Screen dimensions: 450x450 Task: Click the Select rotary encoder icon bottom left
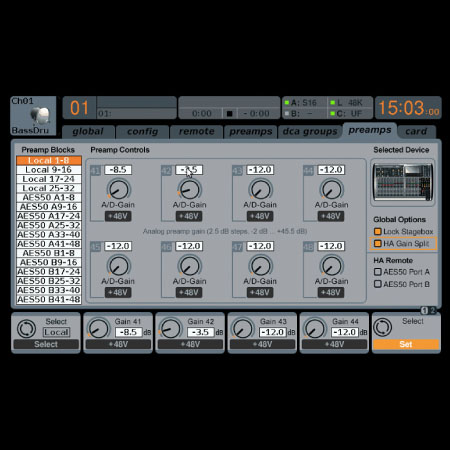[x=26, y=328]
